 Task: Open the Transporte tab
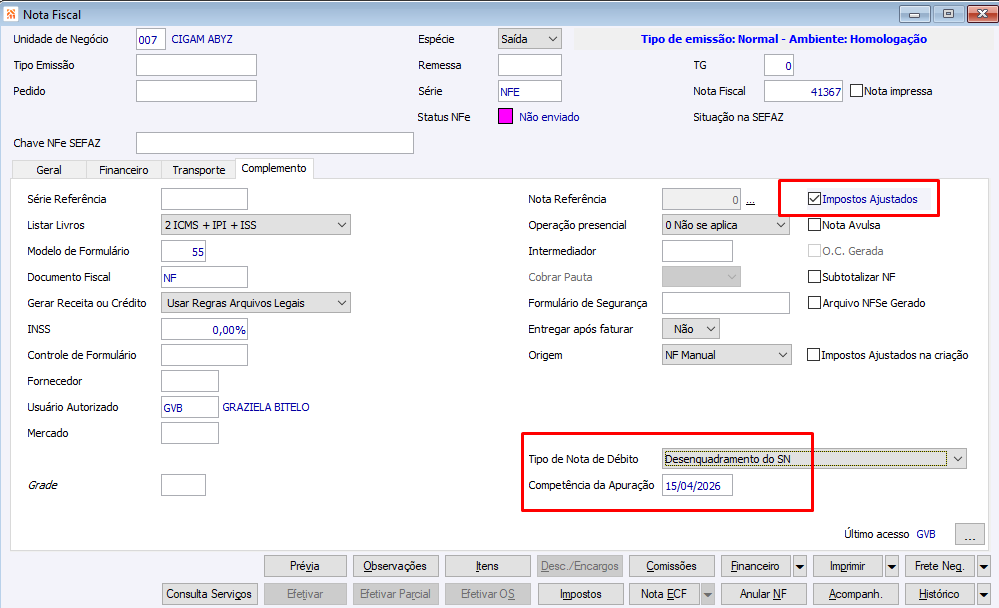[x=199, y=170]
